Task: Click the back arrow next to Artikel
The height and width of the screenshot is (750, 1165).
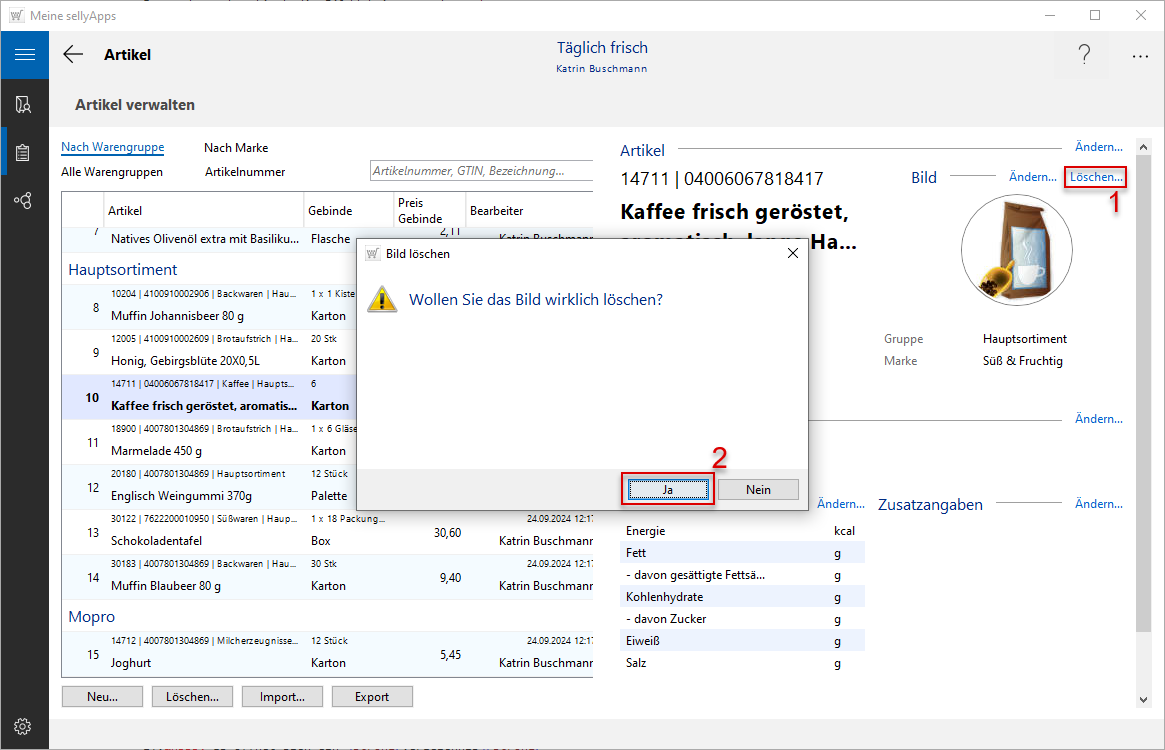Action: 73,55
